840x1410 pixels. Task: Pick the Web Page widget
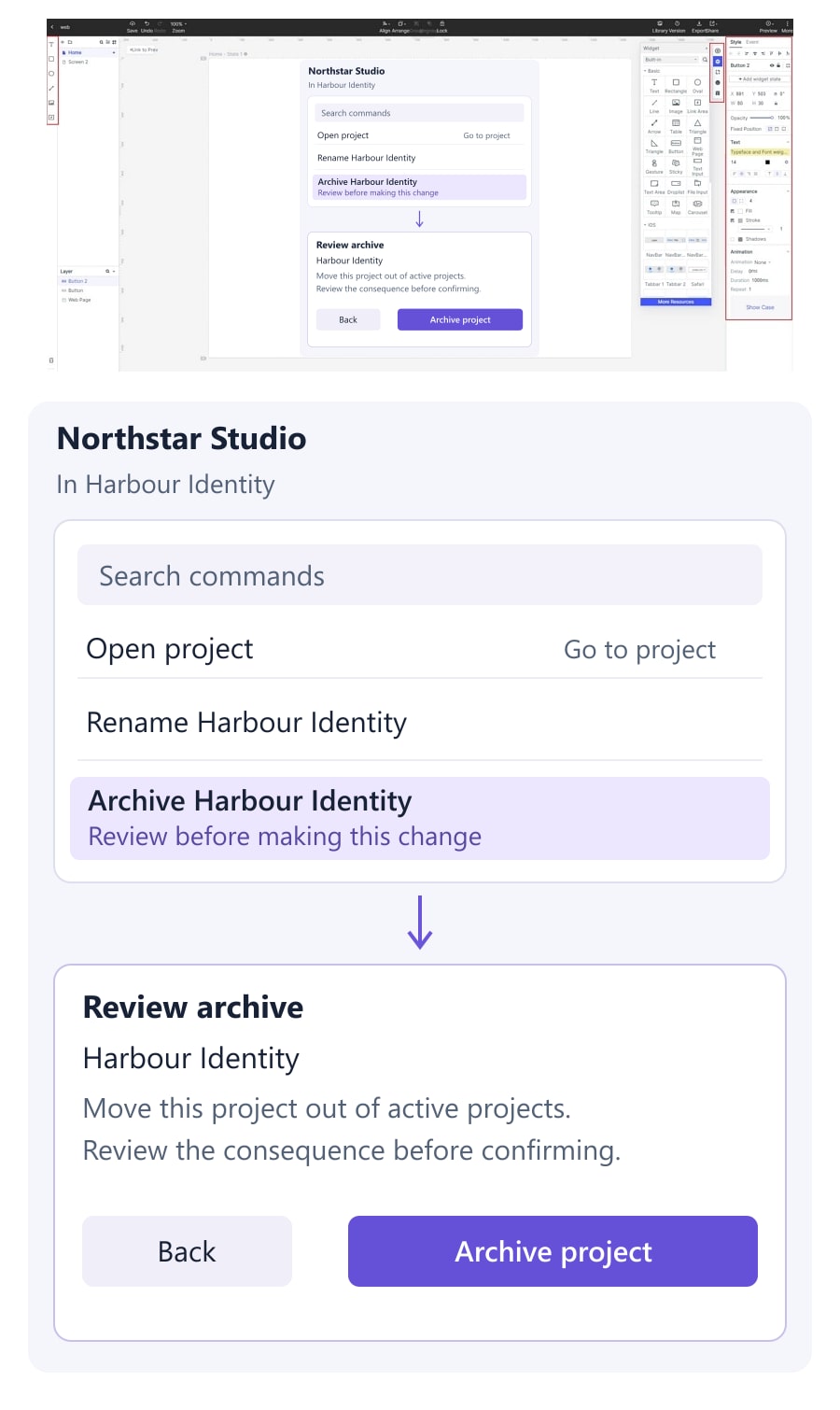pos(697,146)
